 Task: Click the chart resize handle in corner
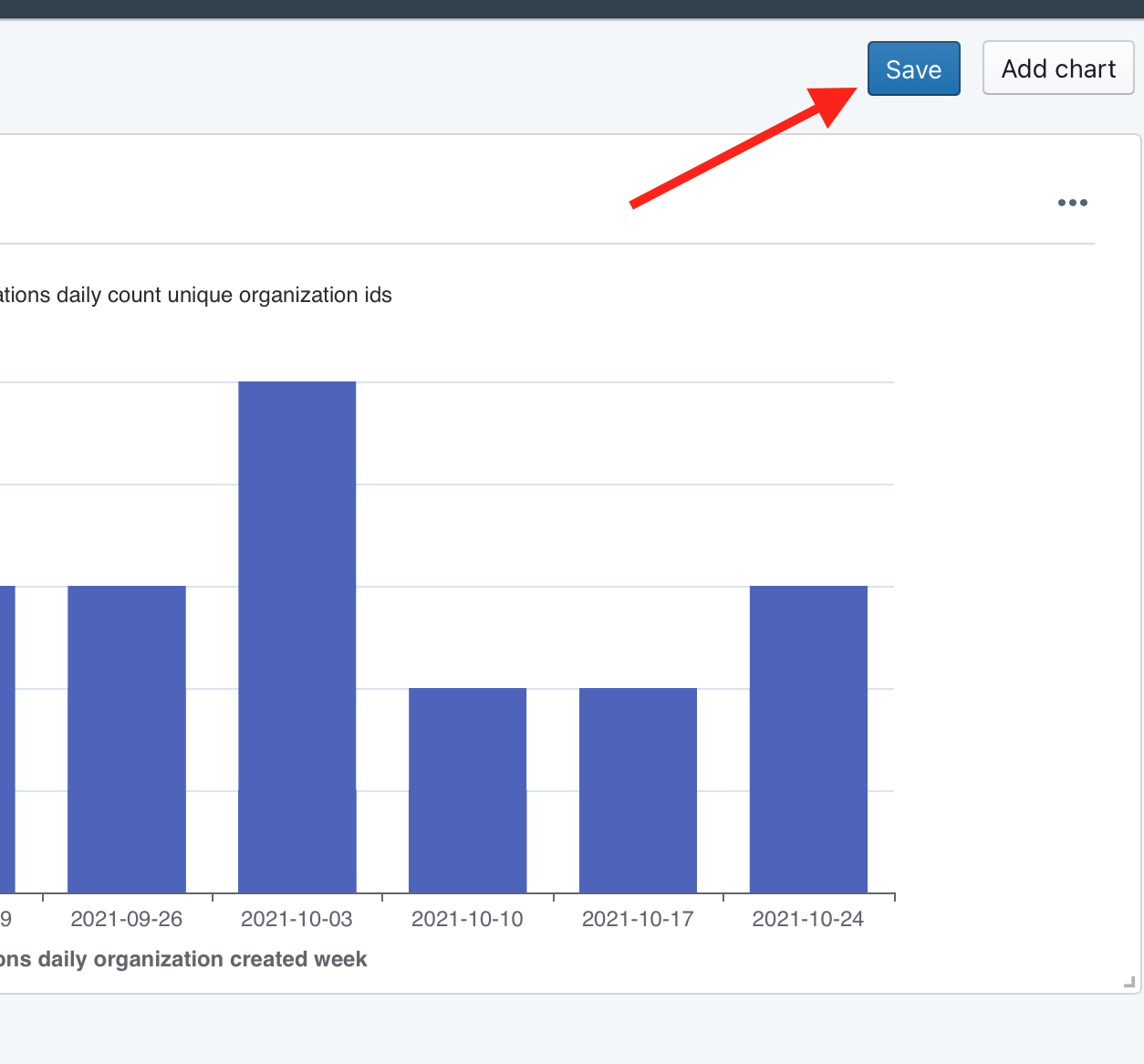tap(1129, 982)
